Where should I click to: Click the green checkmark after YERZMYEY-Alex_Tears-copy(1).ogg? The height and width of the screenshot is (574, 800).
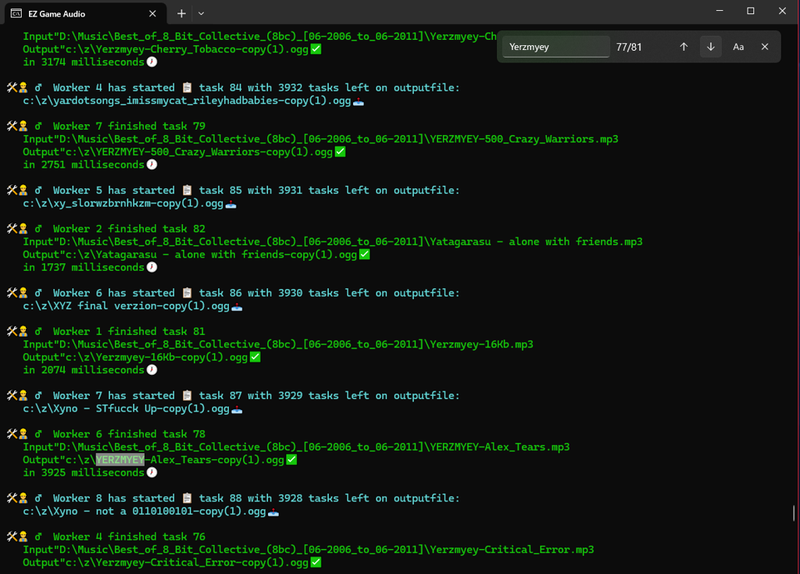291,459
